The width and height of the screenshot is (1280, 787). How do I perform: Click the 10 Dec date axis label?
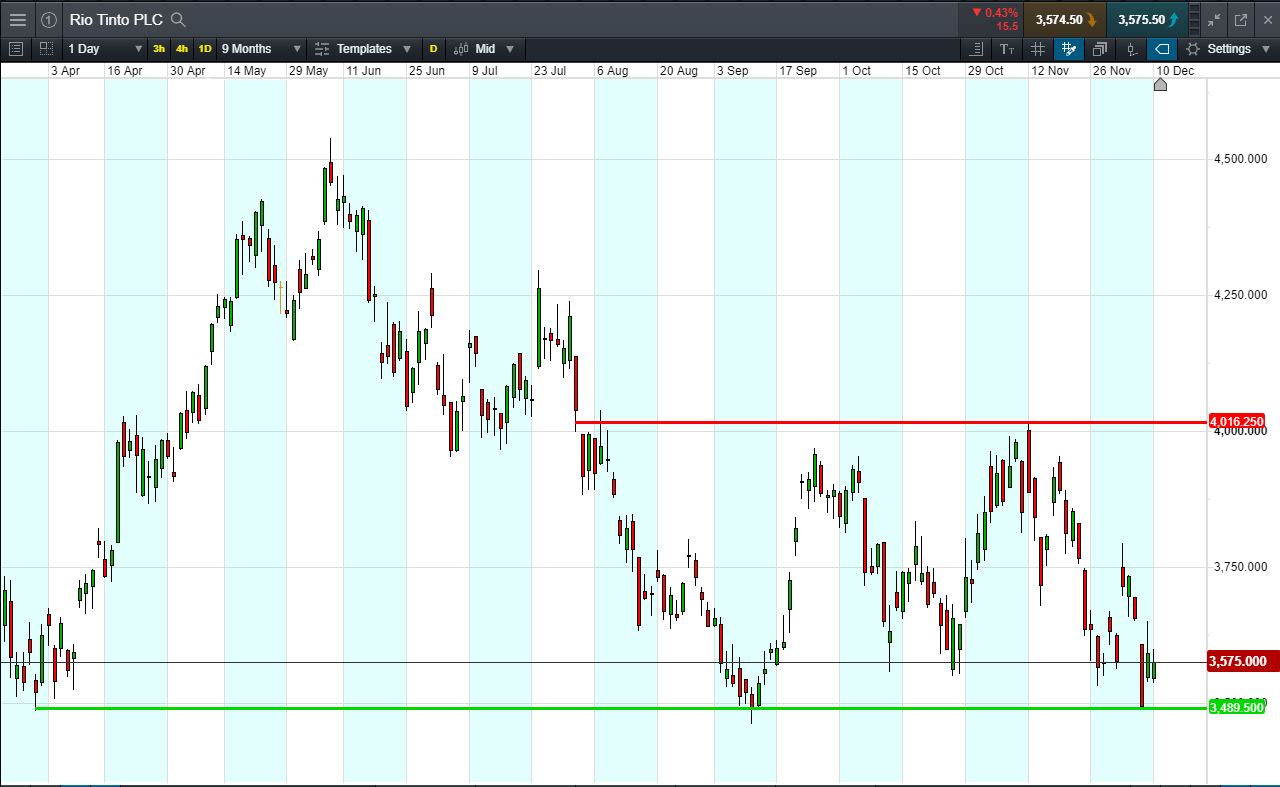tap(1175, 71)
